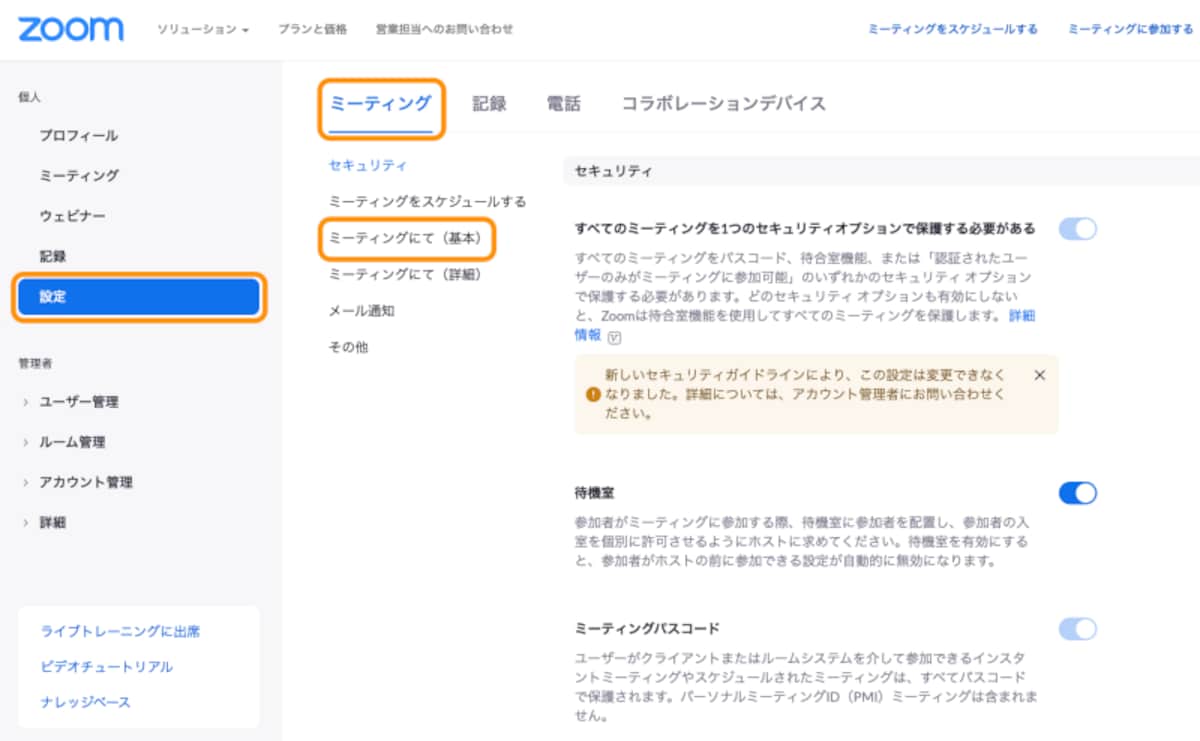Jump to ミーティングをスケジュールする settings section
Screen dimensions: 1200x741
427,201
